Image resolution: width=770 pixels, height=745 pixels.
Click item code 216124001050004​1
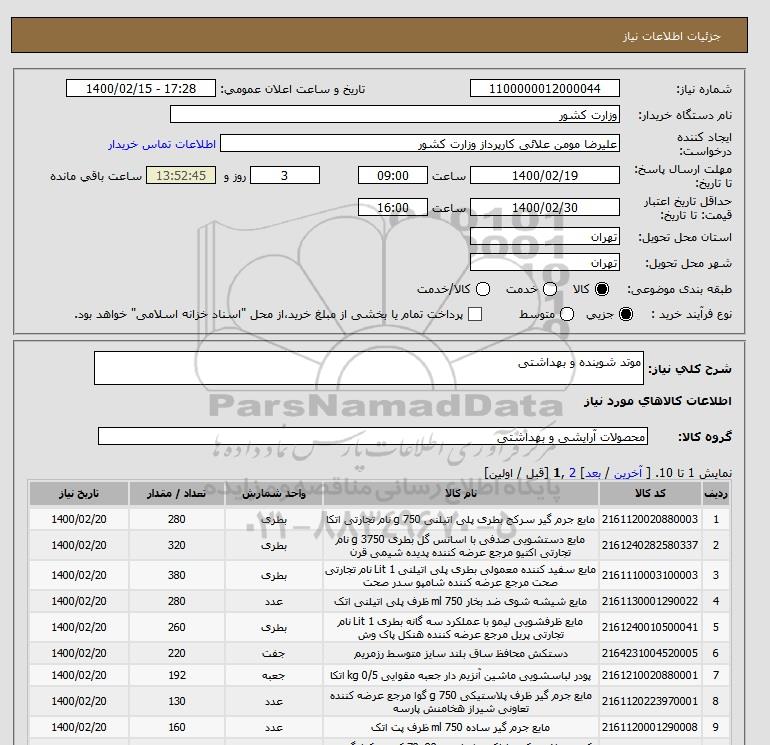point(650,627)
